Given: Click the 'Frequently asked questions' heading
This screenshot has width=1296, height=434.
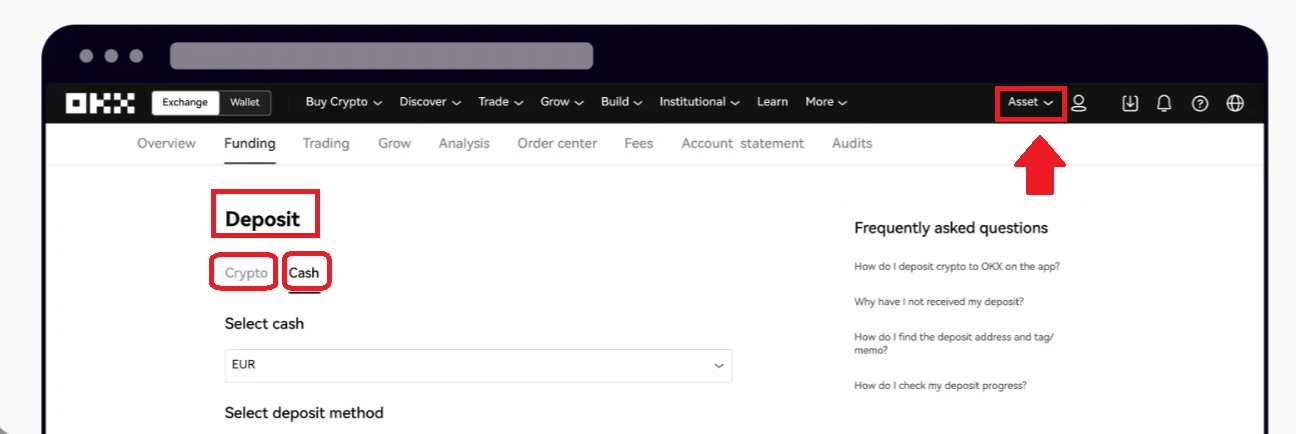Looking at the screenshot, I should (x=951, y=228).
